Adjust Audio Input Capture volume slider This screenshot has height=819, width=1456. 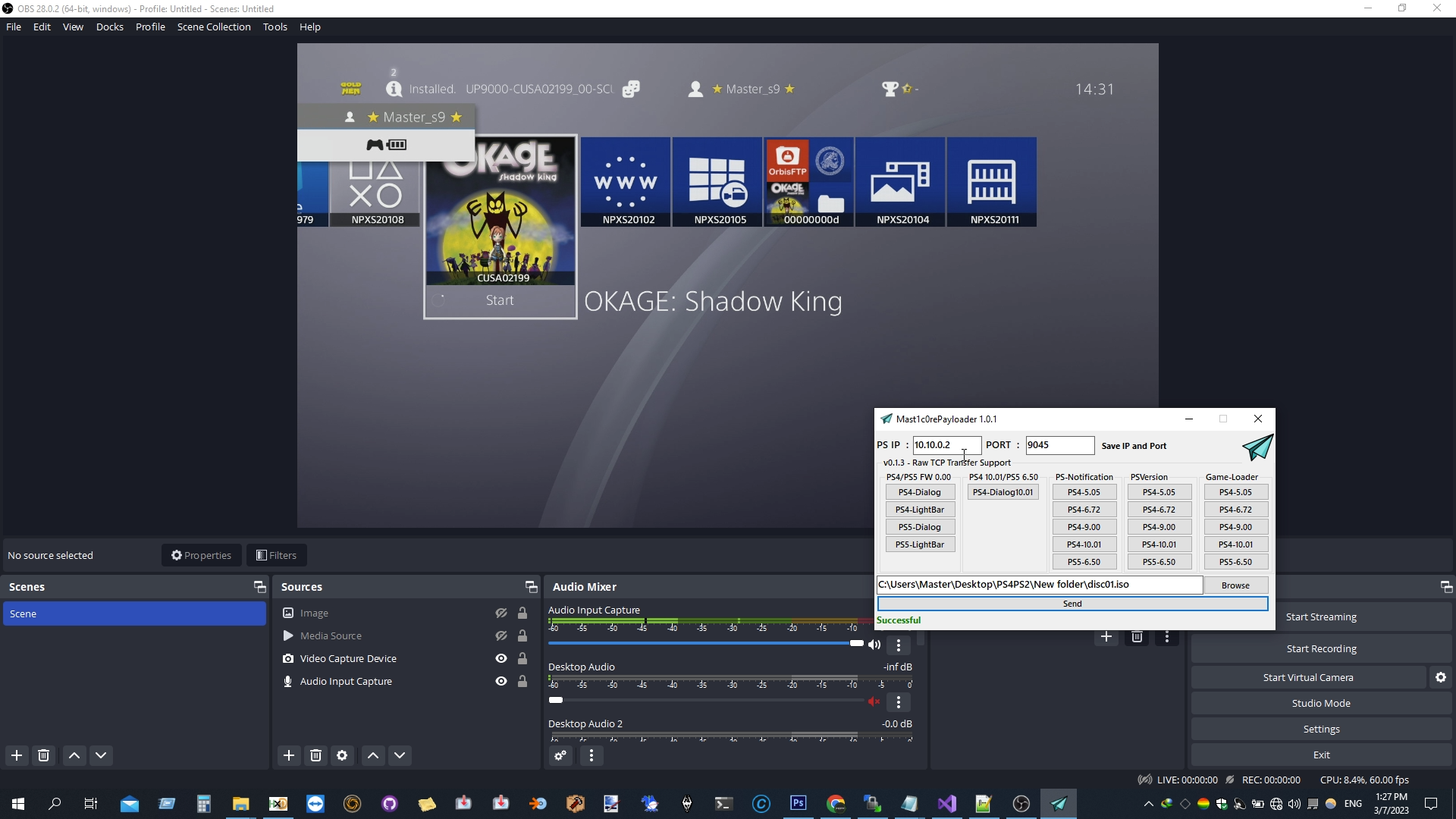click(x=706, y=643)
